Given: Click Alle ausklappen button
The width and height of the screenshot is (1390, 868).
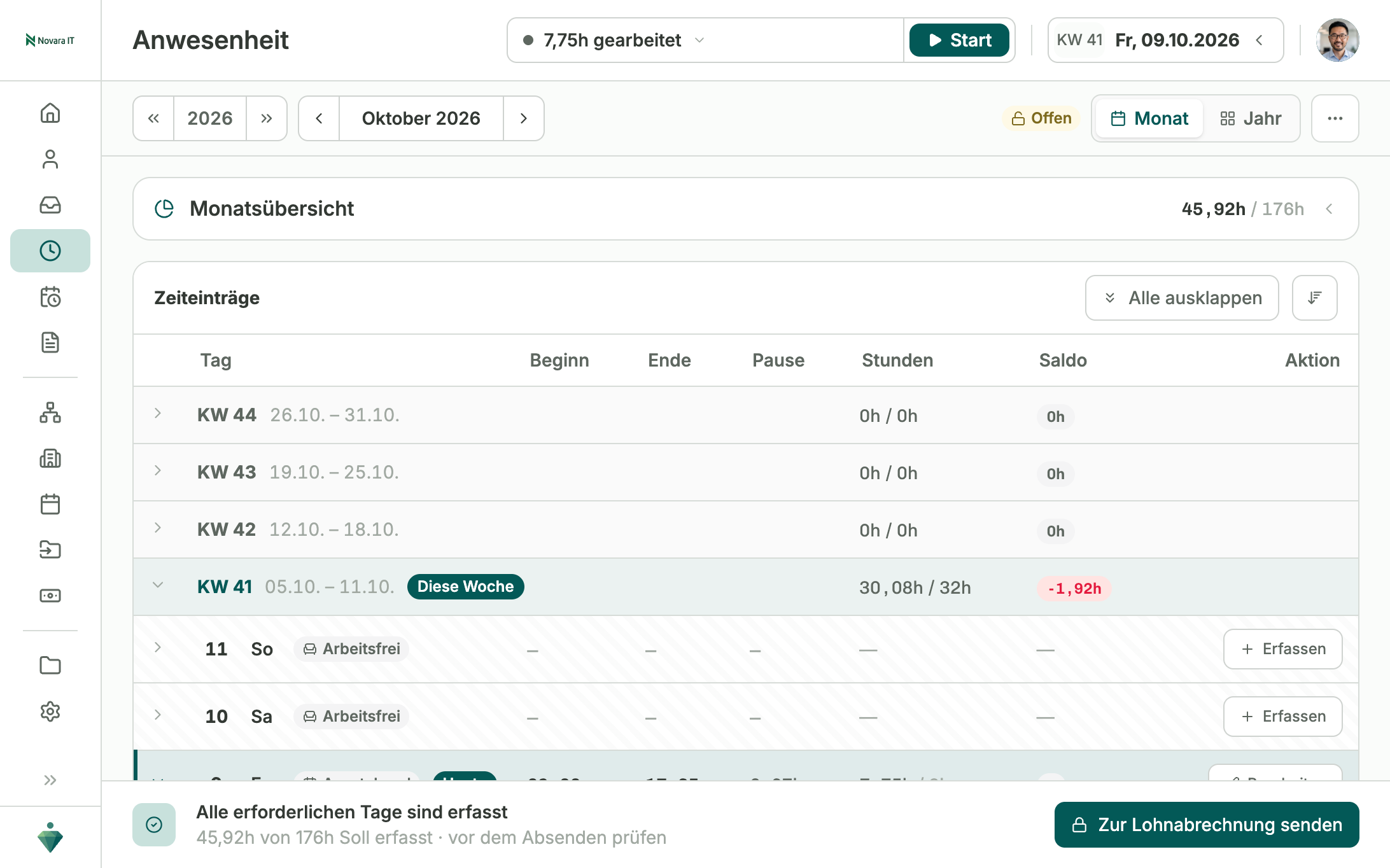Looking at the screenshot, I should coord(1182,298).
